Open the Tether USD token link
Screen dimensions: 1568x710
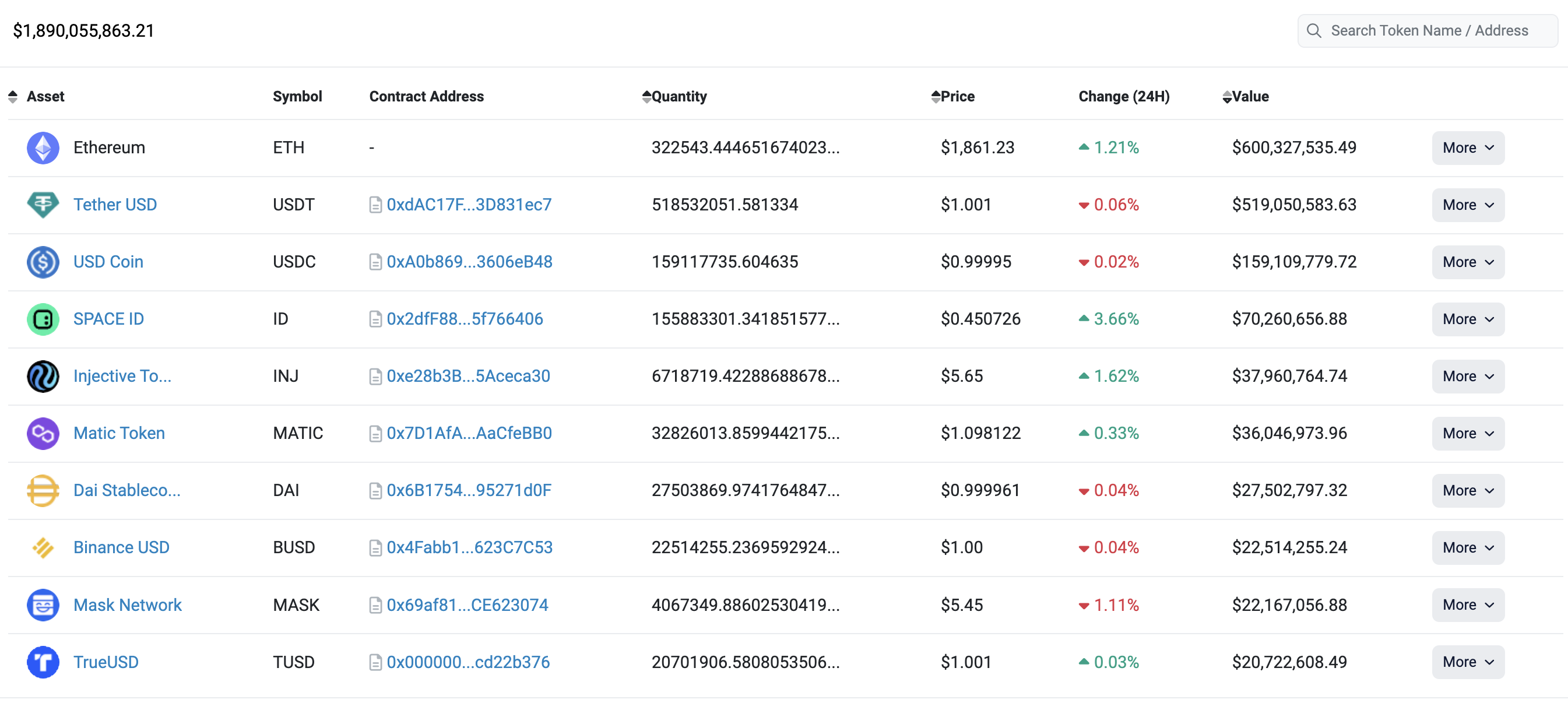[x=115, y=205]
